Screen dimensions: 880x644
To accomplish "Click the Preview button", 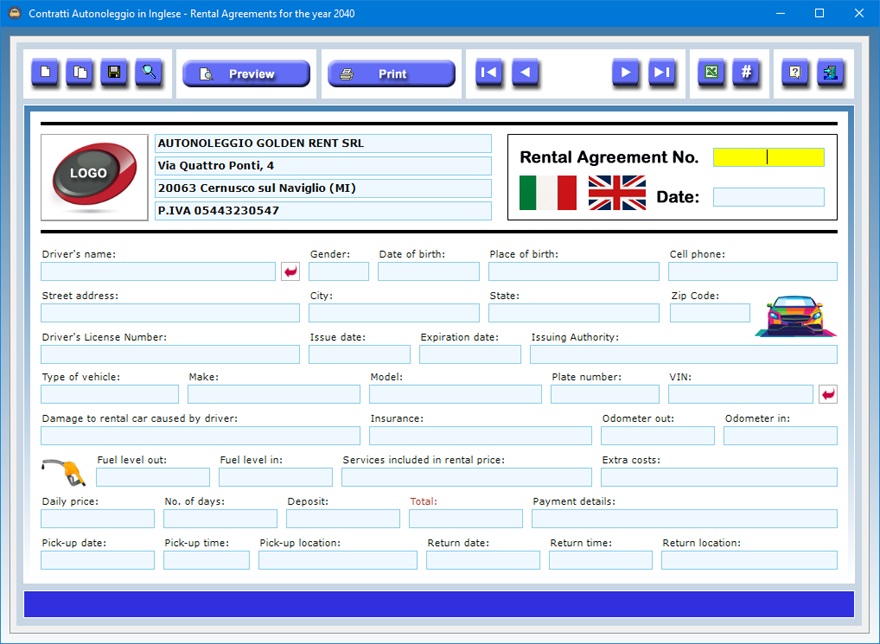I will (x=246, y=74).
